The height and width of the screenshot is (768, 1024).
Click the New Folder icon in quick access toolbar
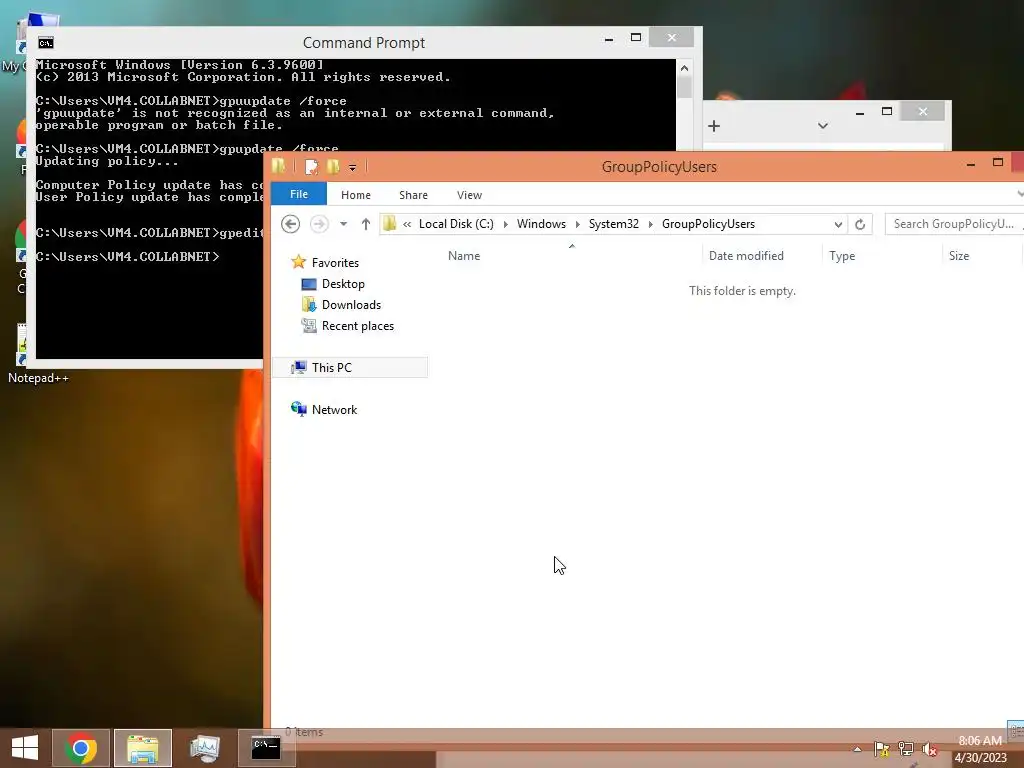click(333, 167)
